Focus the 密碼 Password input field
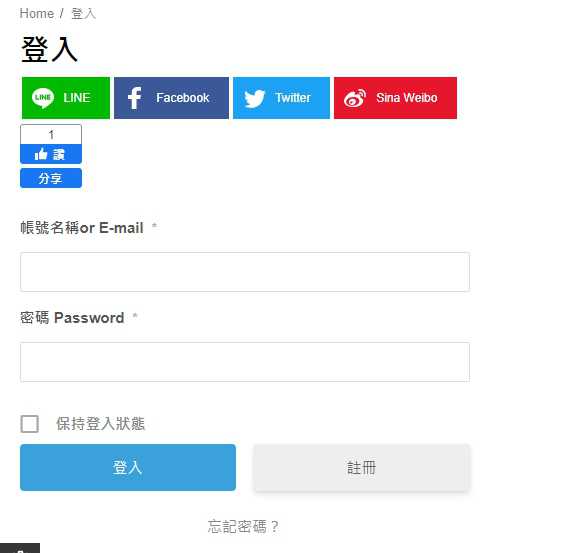The height and width of the screenshot is (553, 586). [x=245, y=362]
